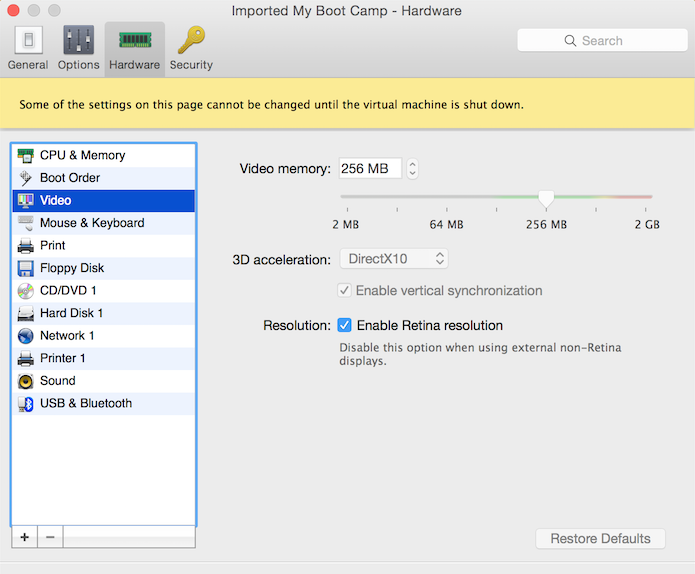Screen dimensions: 695x574
Task: Switch to the Options tab
Action: point(78,49)
